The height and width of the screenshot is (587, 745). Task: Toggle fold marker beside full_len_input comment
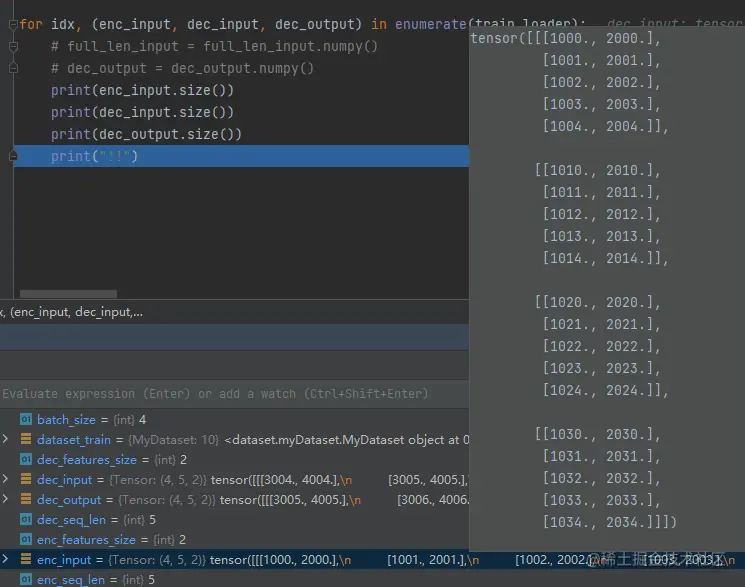tap(13, 46)
